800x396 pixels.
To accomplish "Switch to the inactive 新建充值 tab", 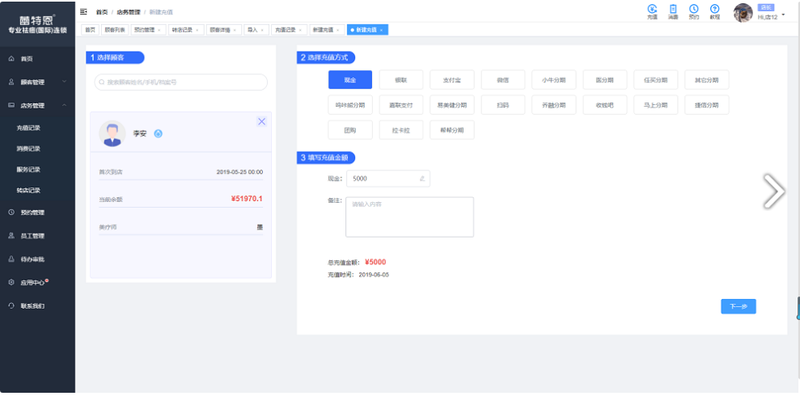I will [327, 30].
